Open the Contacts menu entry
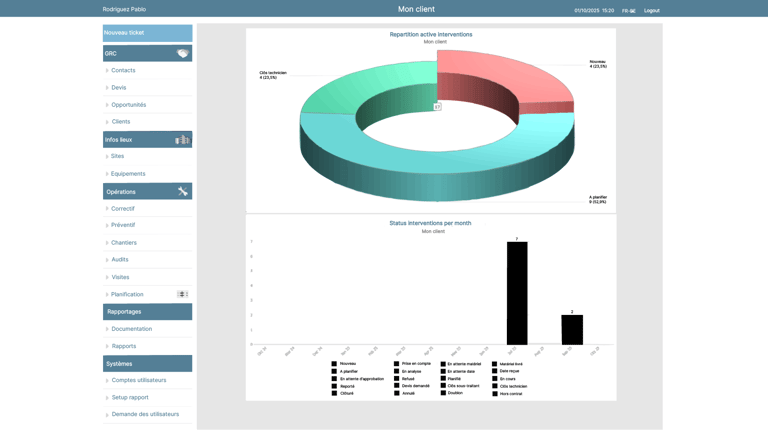The width and height of the screenshot is (768, 430). pyautogui.click(x=123, y=71)
